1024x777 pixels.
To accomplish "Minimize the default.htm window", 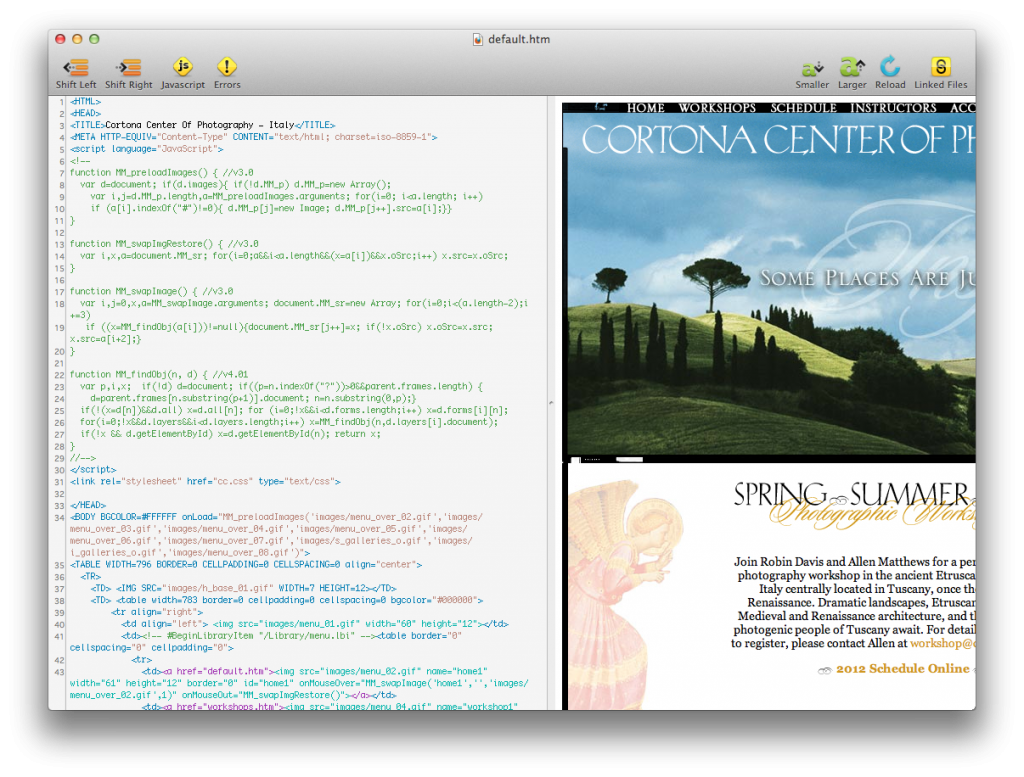I will (77, 39).
